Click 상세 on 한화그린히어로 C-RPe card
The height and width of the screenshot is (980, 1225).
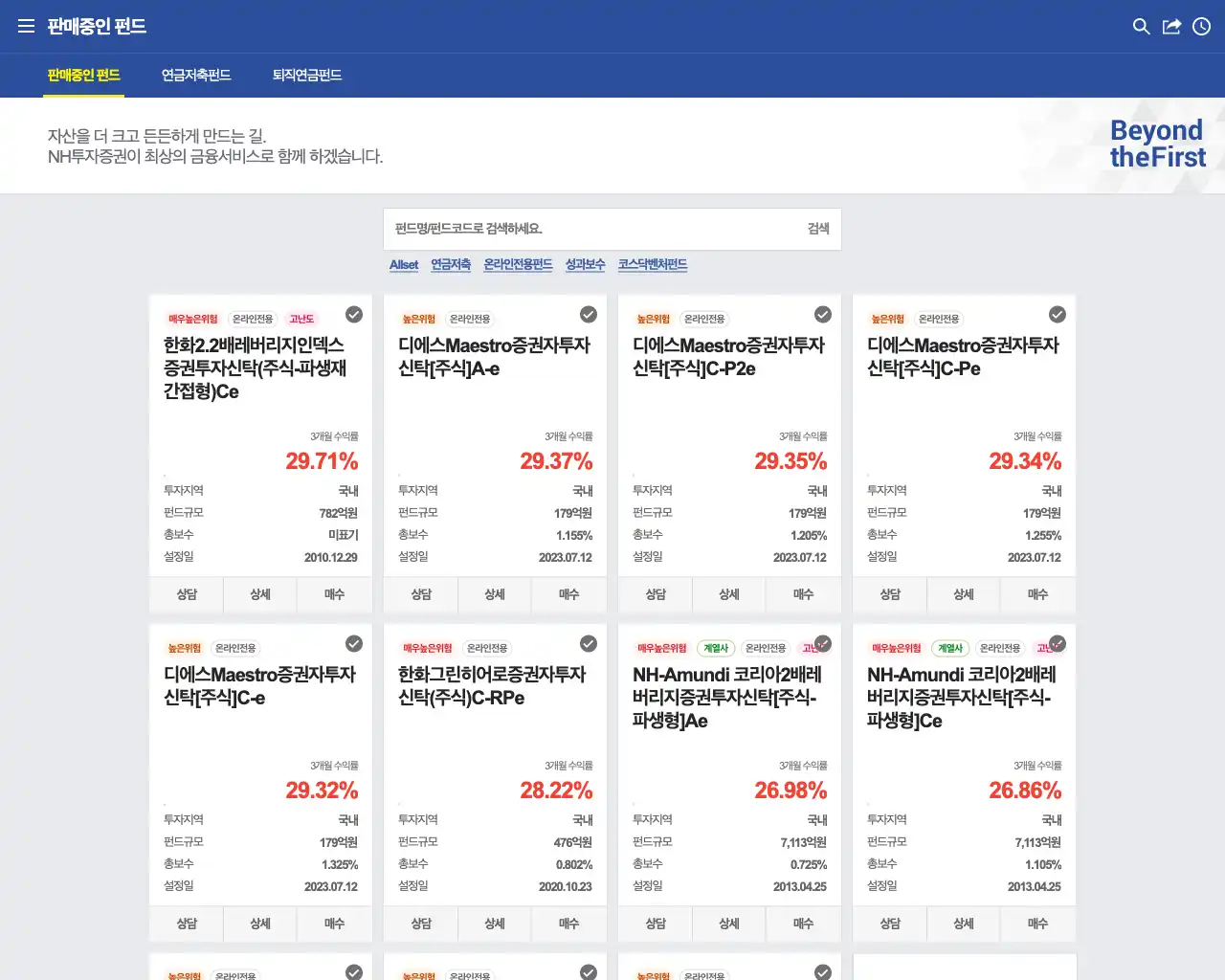495,924
